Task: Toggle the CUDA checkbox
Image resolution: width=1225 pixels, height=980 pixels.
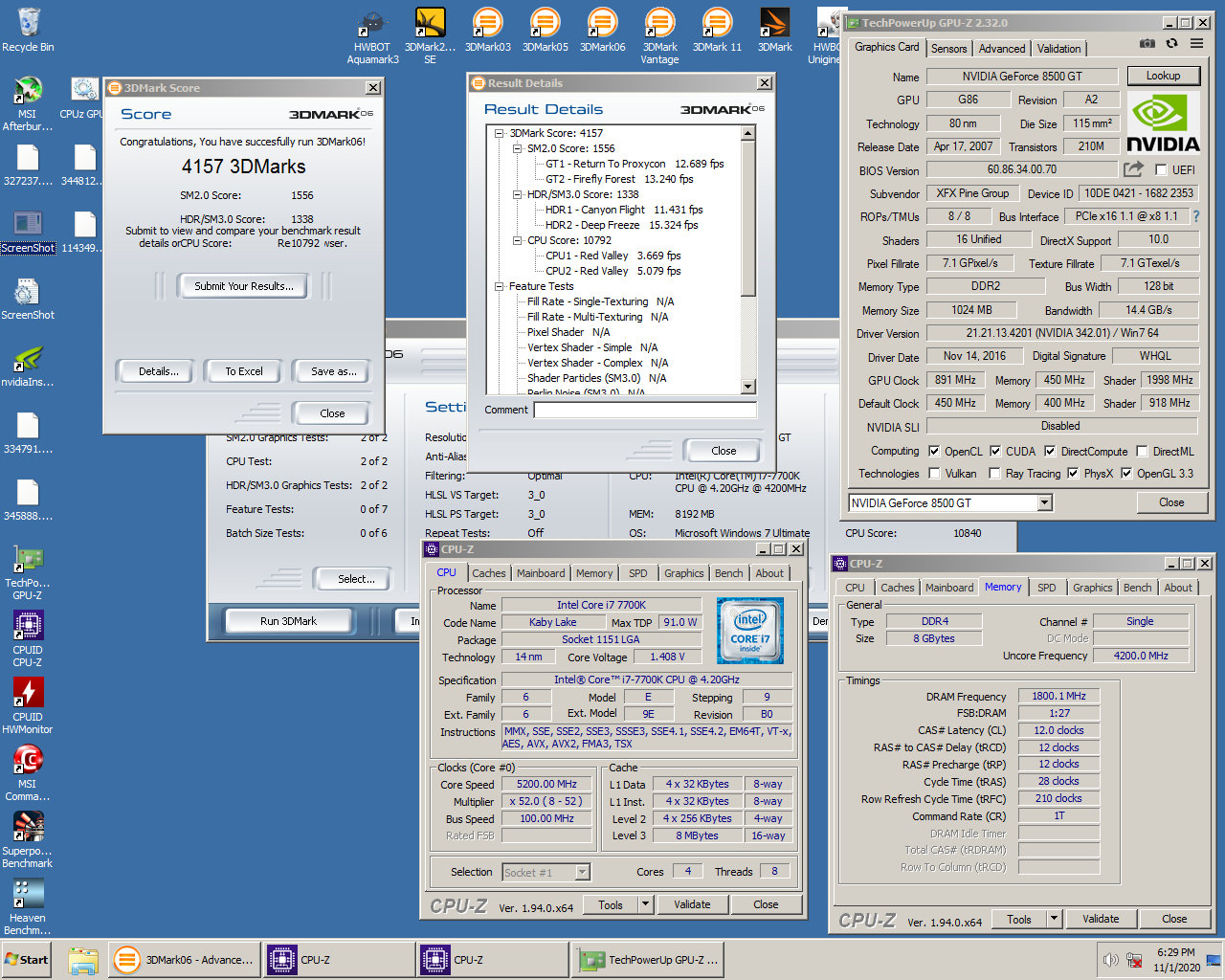Action: [x=995, y=451]
